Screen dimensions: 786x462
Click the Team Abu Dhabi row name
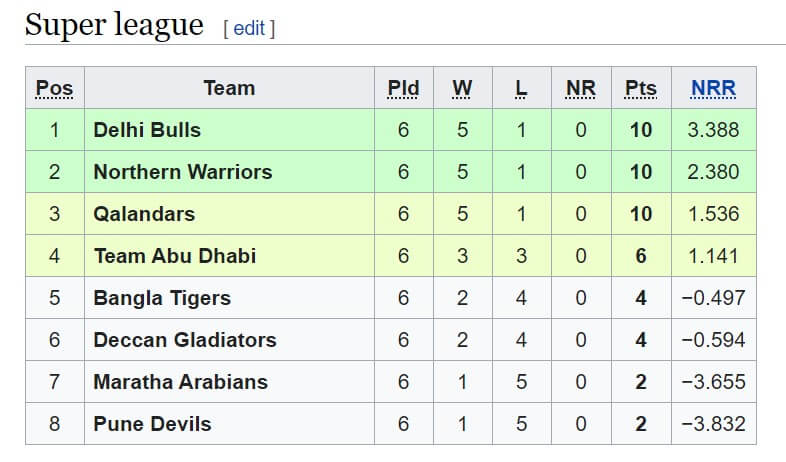click(x=175, y=256)
